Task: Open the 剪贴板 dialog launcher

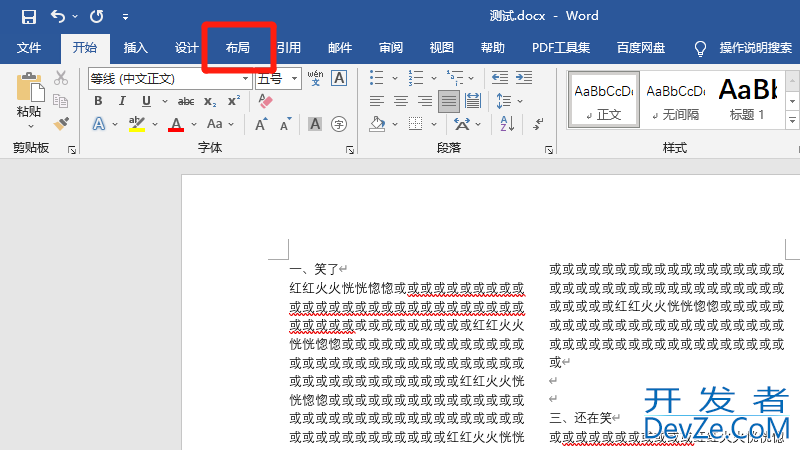Action: (x=72, y=149)
